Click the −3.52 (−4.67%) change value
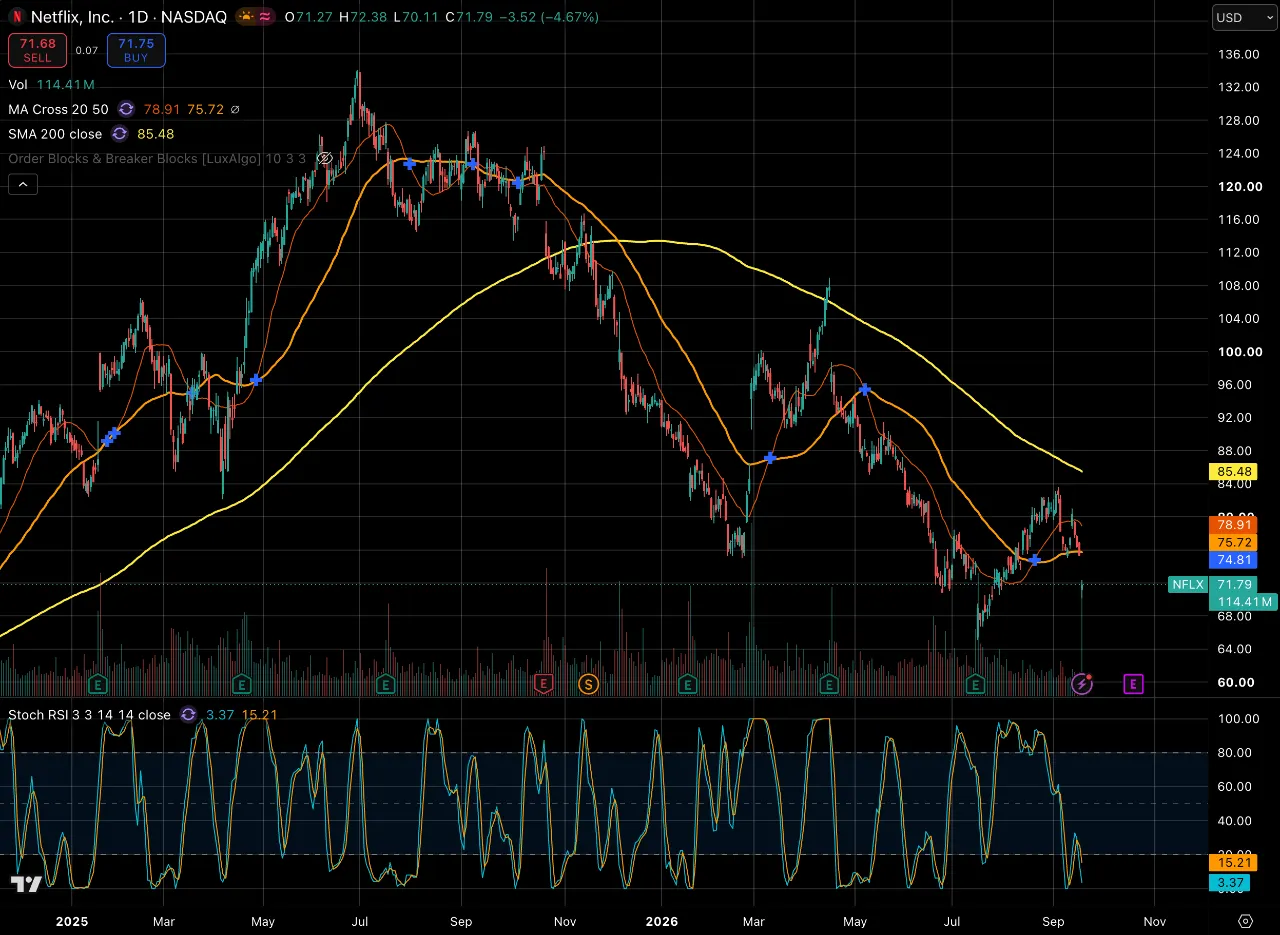This screenshot has width=1280, height=935. (x=548, y=17)
